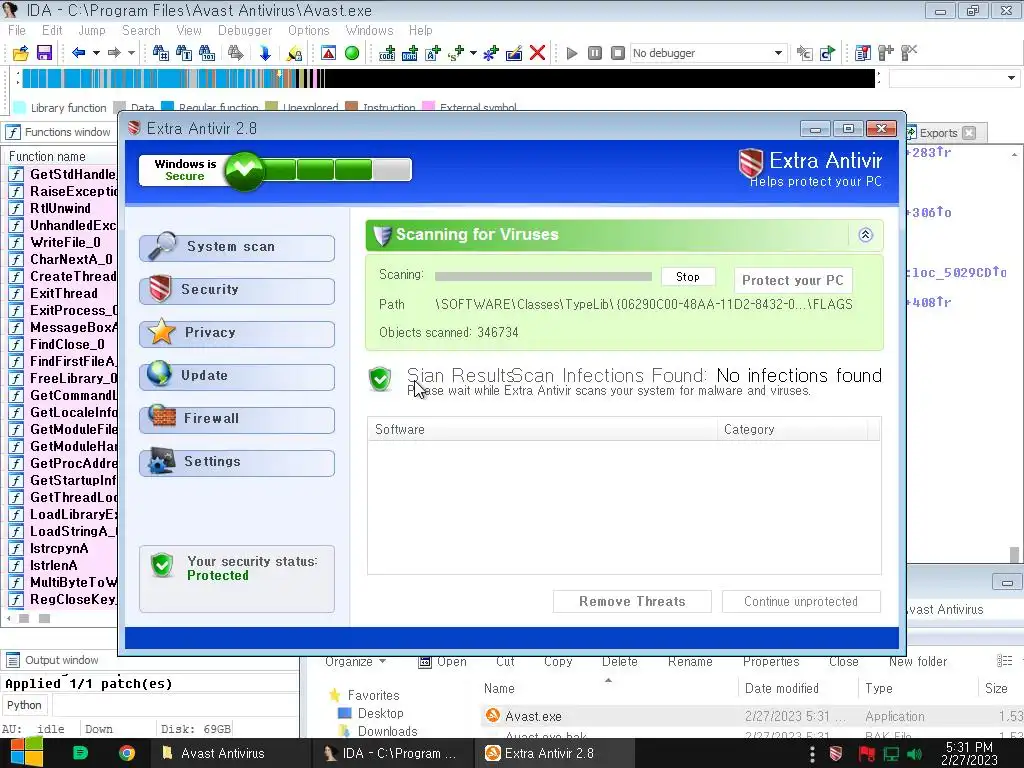Stop the virus scan

(688, 277)
